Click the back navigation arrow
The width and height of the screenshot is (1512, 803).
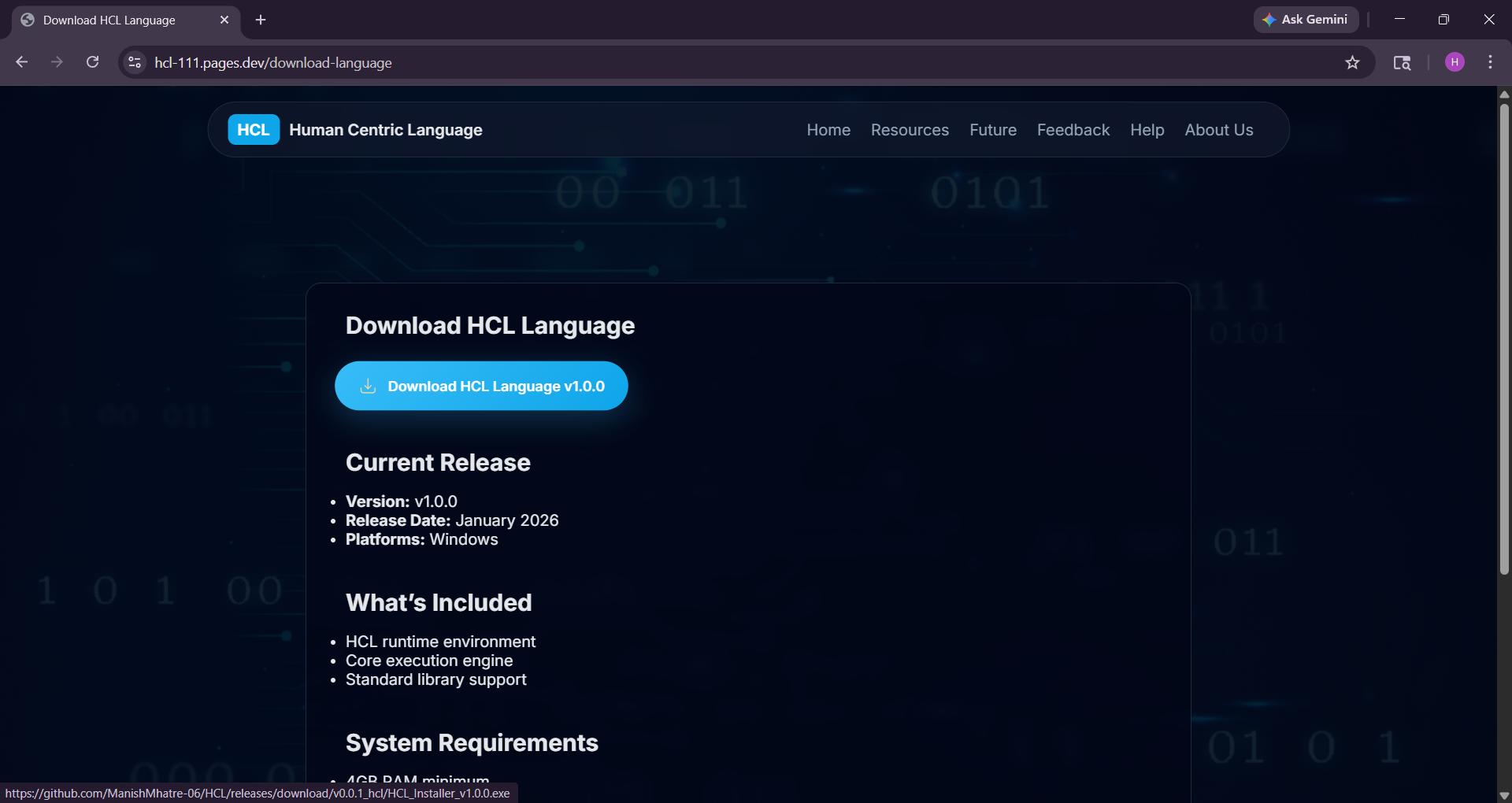coord(21,62)
